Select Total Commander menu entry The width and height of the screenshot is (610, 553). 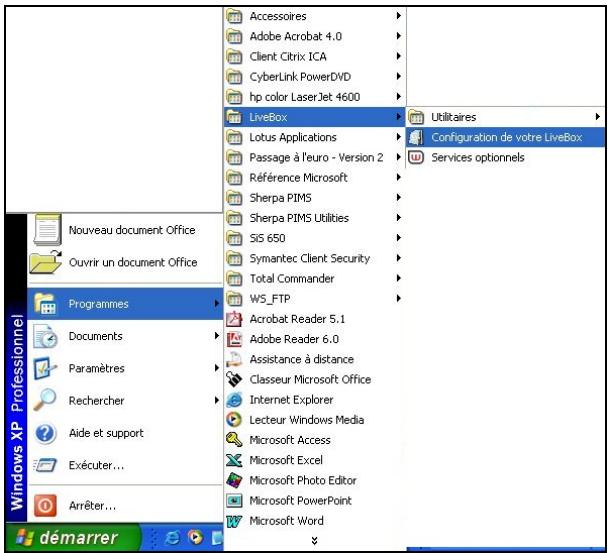(291, 278)
